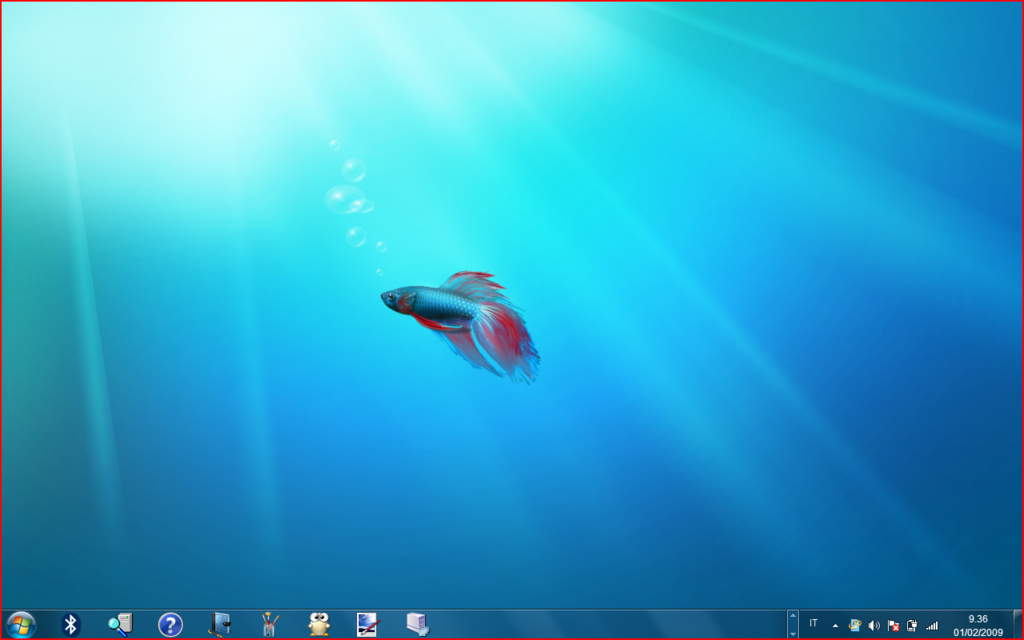Show hidden tray icons with the arrow
Viewport: 1024px width, 640px height.
coord(835,626)
